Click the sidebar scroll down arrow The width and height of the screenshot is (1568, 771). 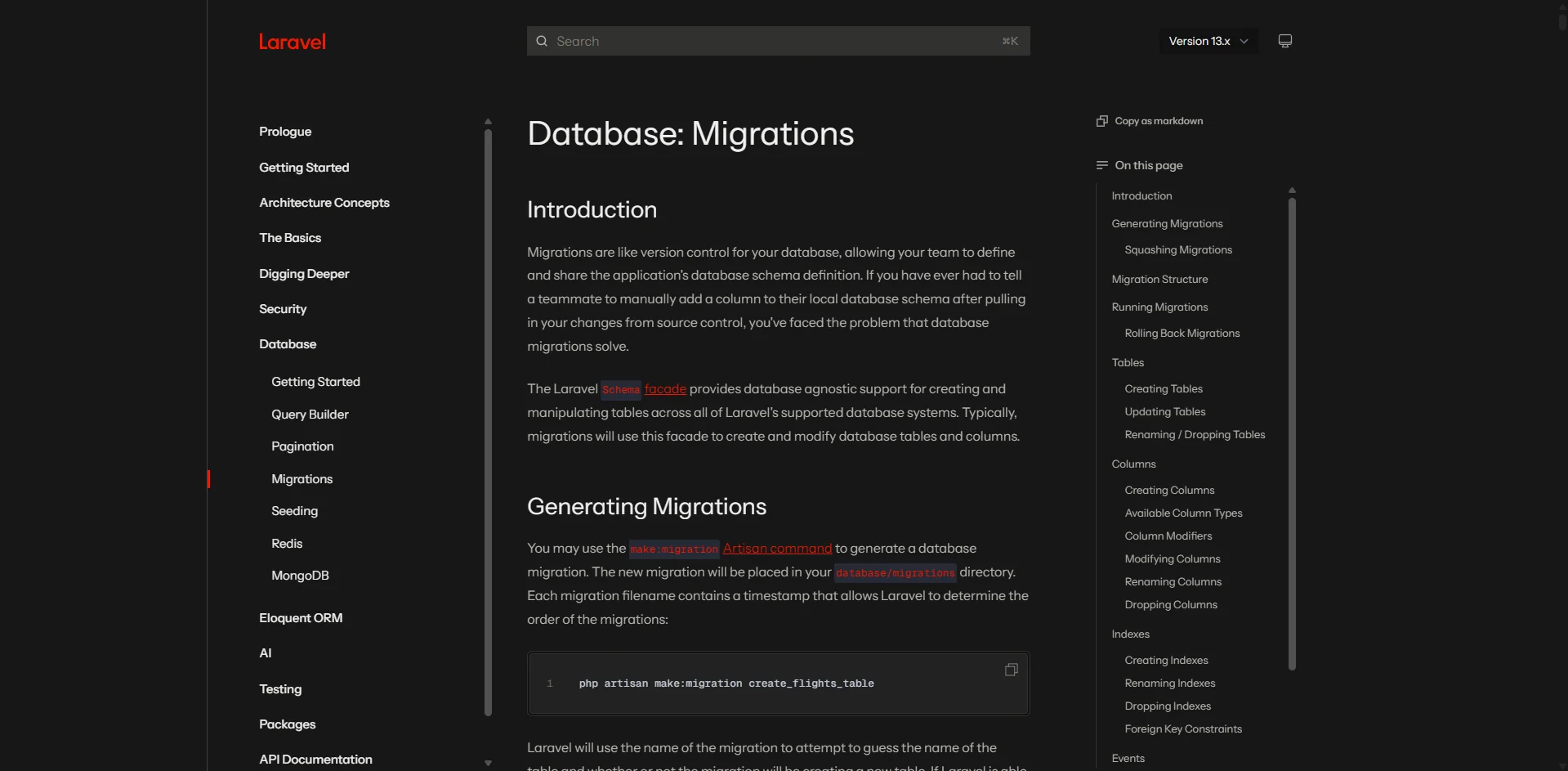click(x=488, y=763)
